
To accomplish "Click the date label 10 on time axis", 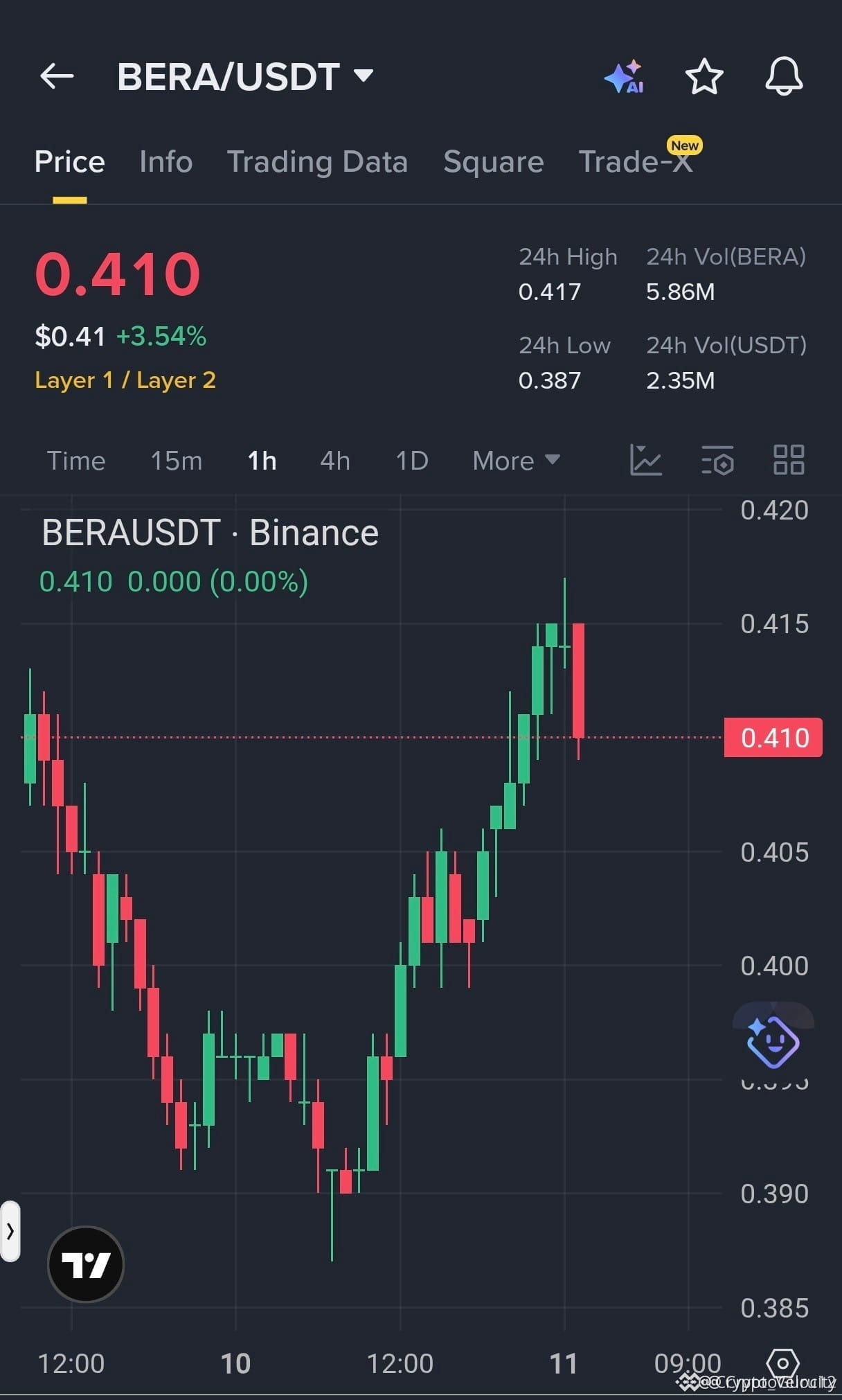I will coord(235,1363).
